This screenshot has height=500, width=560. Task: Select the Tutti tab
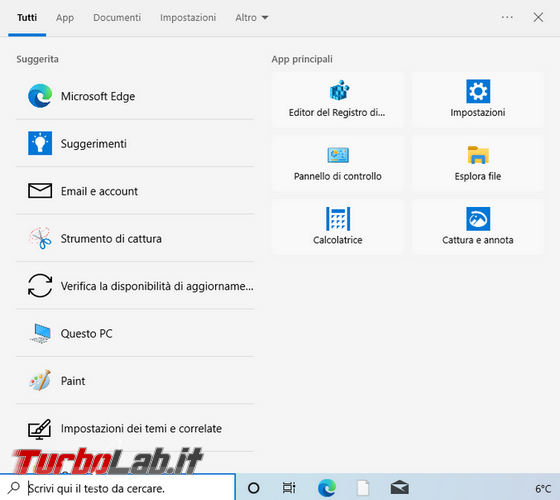point(27,18)
